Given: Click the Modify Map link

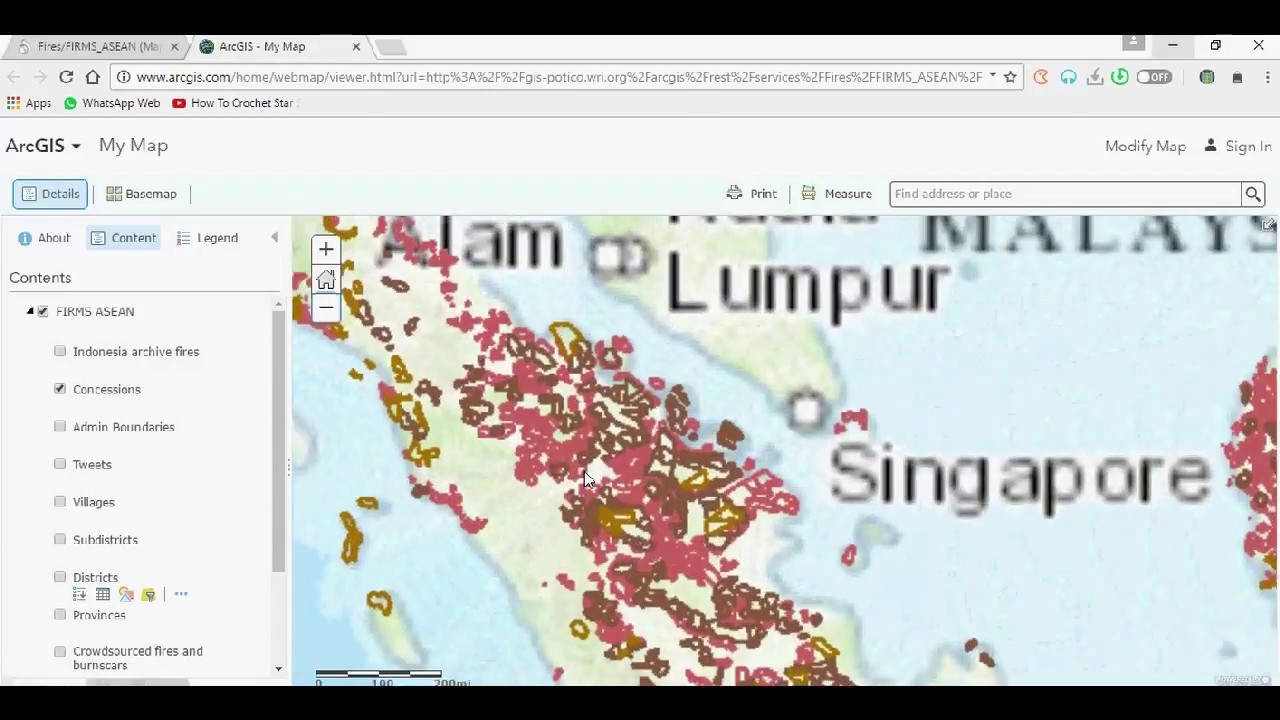Looking at the screenshot, I should pyautogui.click(x=1145, y=146).
